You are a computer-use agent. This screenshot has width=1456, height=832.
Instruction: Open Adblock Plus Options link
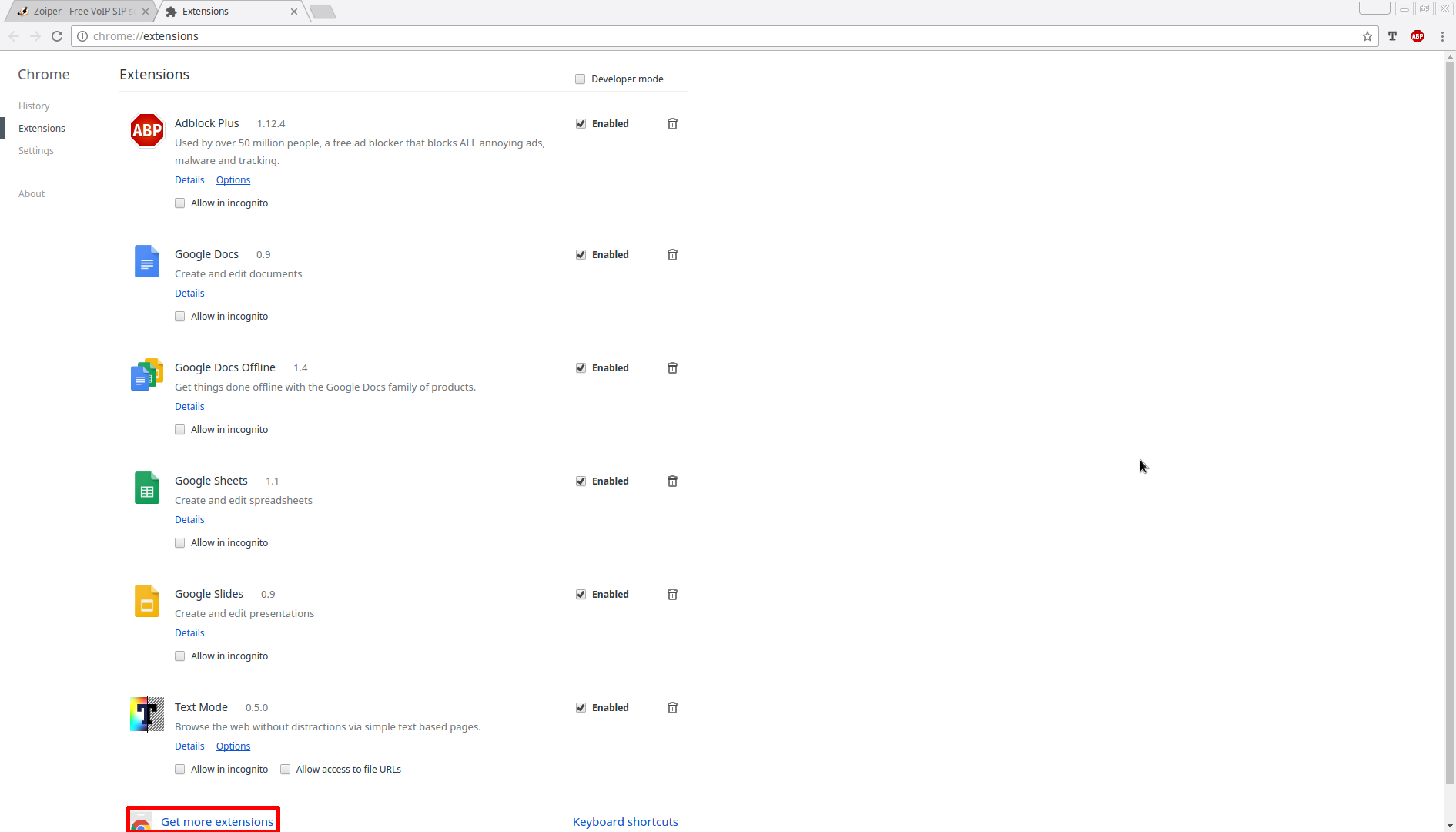(x=233, y=180)
